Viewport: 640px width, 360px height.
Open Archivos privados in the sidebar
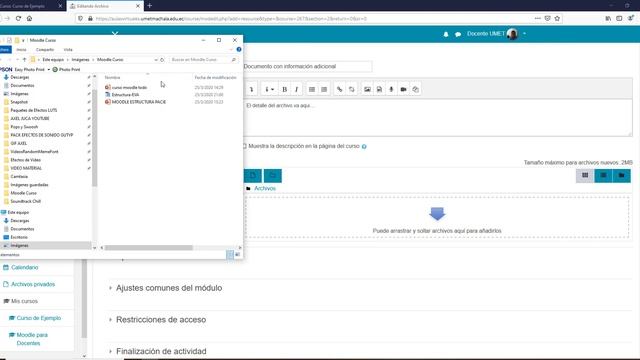(33, 284)
